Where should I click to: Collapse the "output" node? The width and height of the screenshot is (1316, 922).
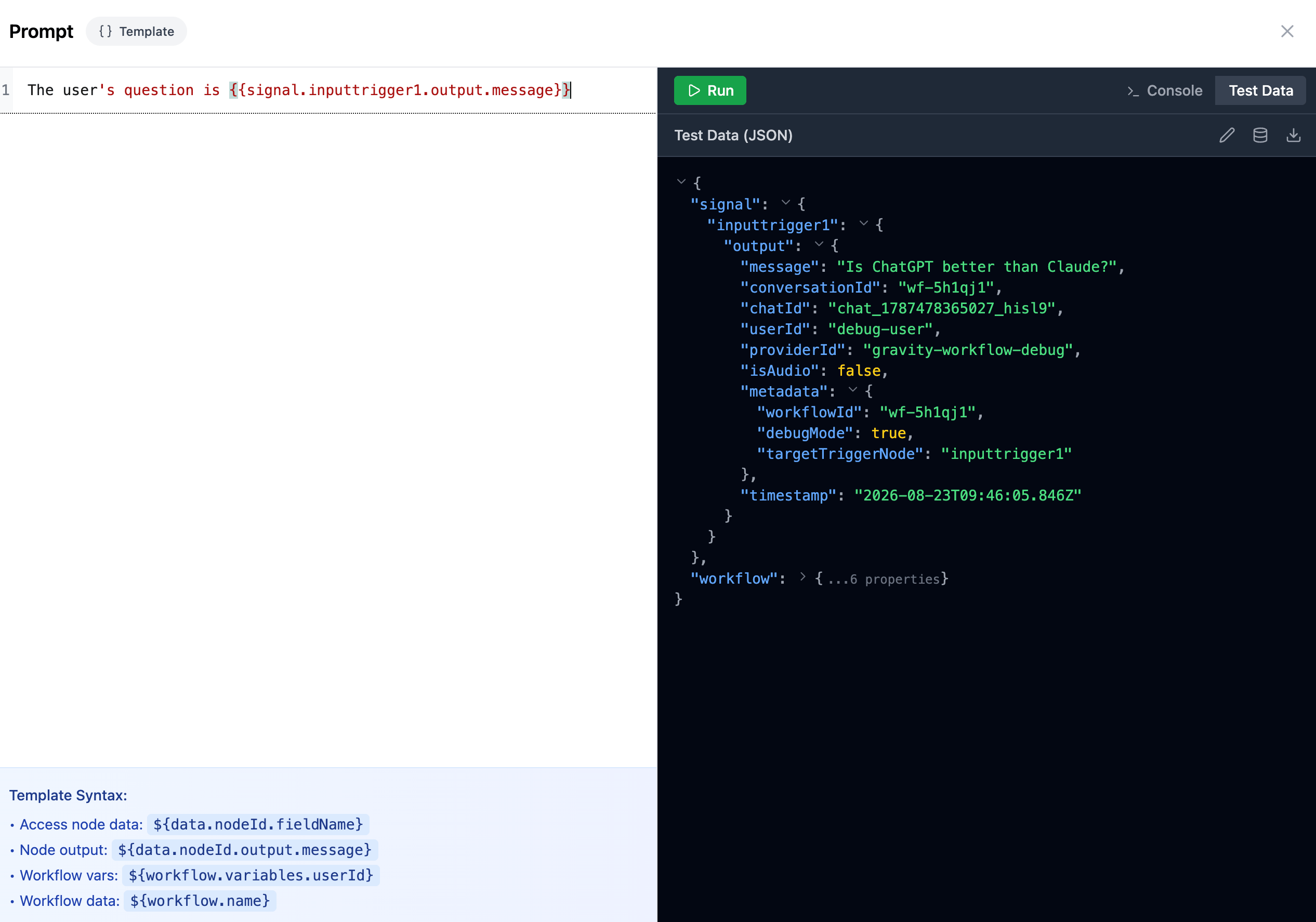click(x=819, y=245)
